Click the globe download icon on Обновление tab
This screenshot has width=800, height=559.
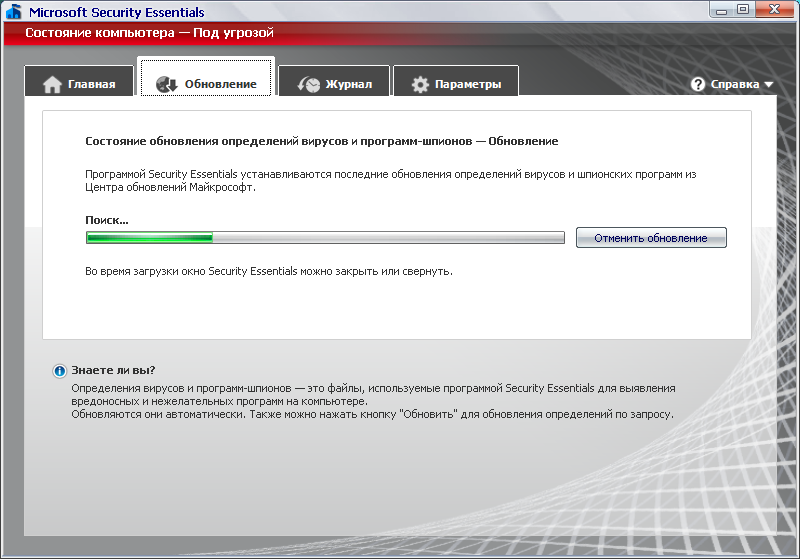tap(167, 84)
